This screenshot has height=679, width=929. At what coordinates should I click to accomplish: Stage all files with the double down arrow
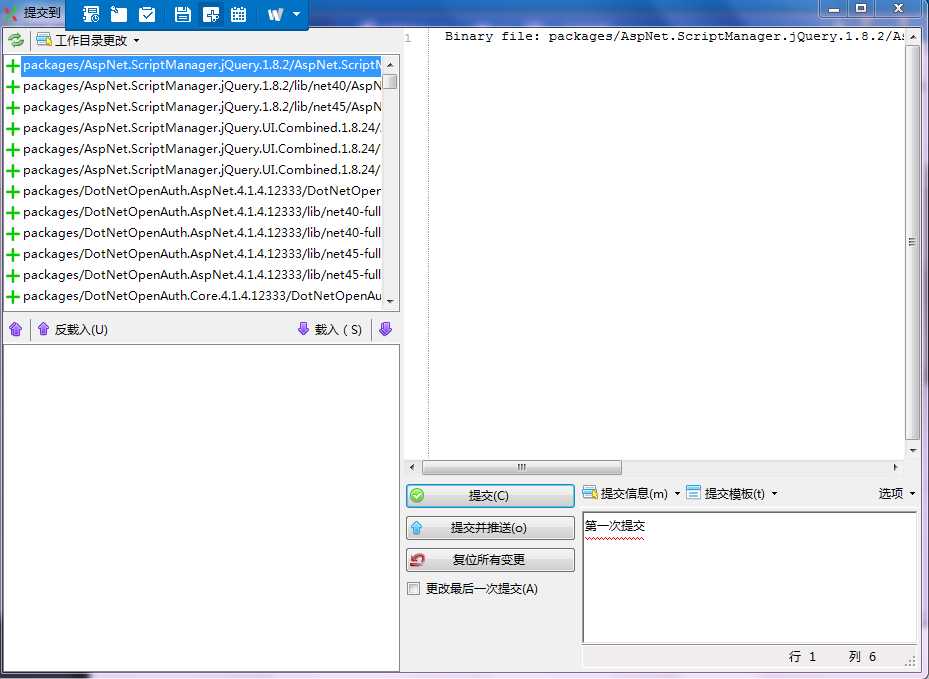(385, 329)
